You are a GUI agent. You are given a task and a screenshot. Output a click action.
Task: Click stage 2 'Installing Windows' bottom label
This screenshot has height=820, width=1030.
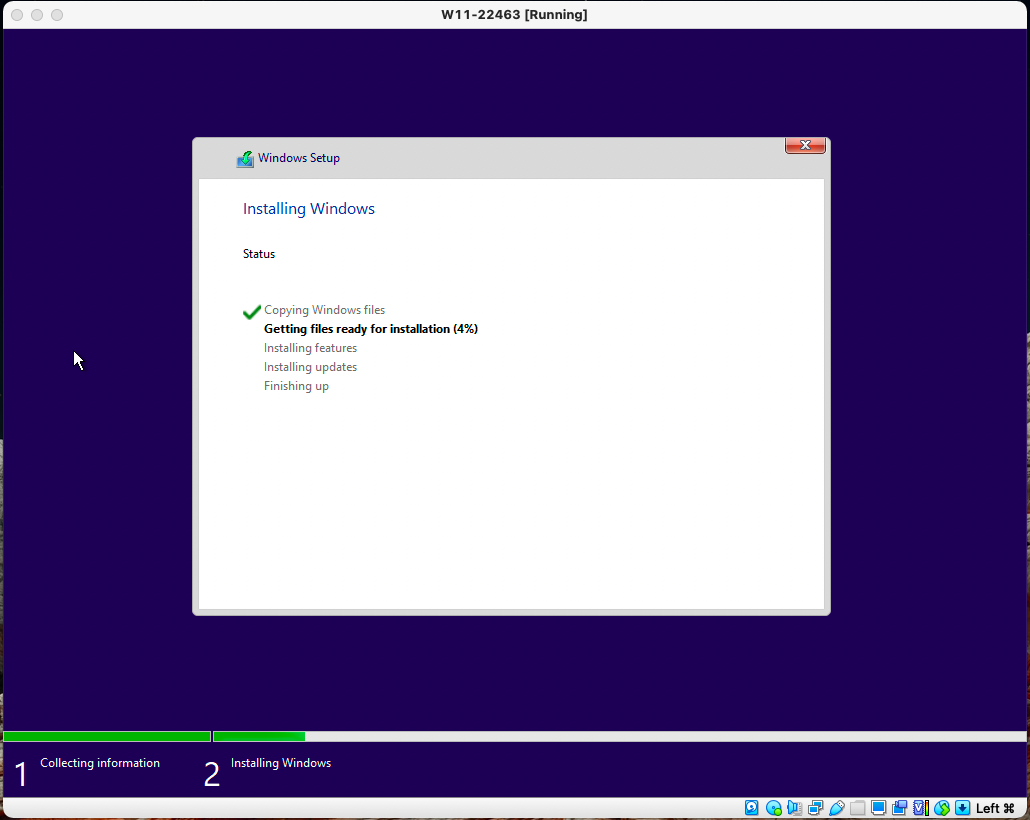[x=280, y=763]
